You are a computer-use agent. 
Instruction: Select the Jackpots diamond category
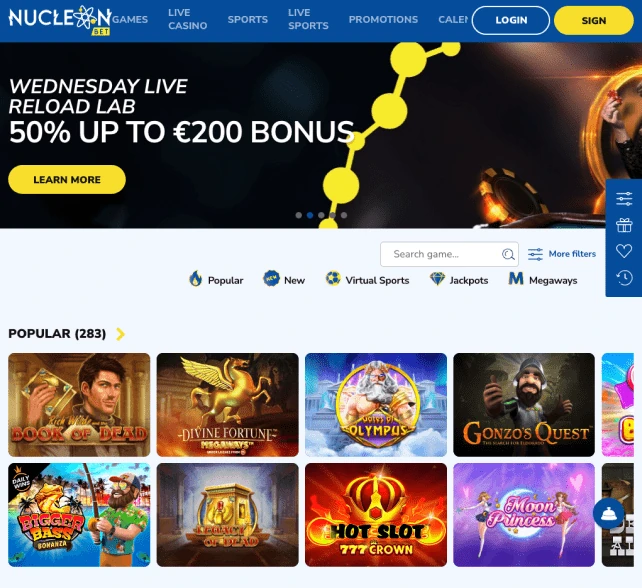[x=459, y=280]
